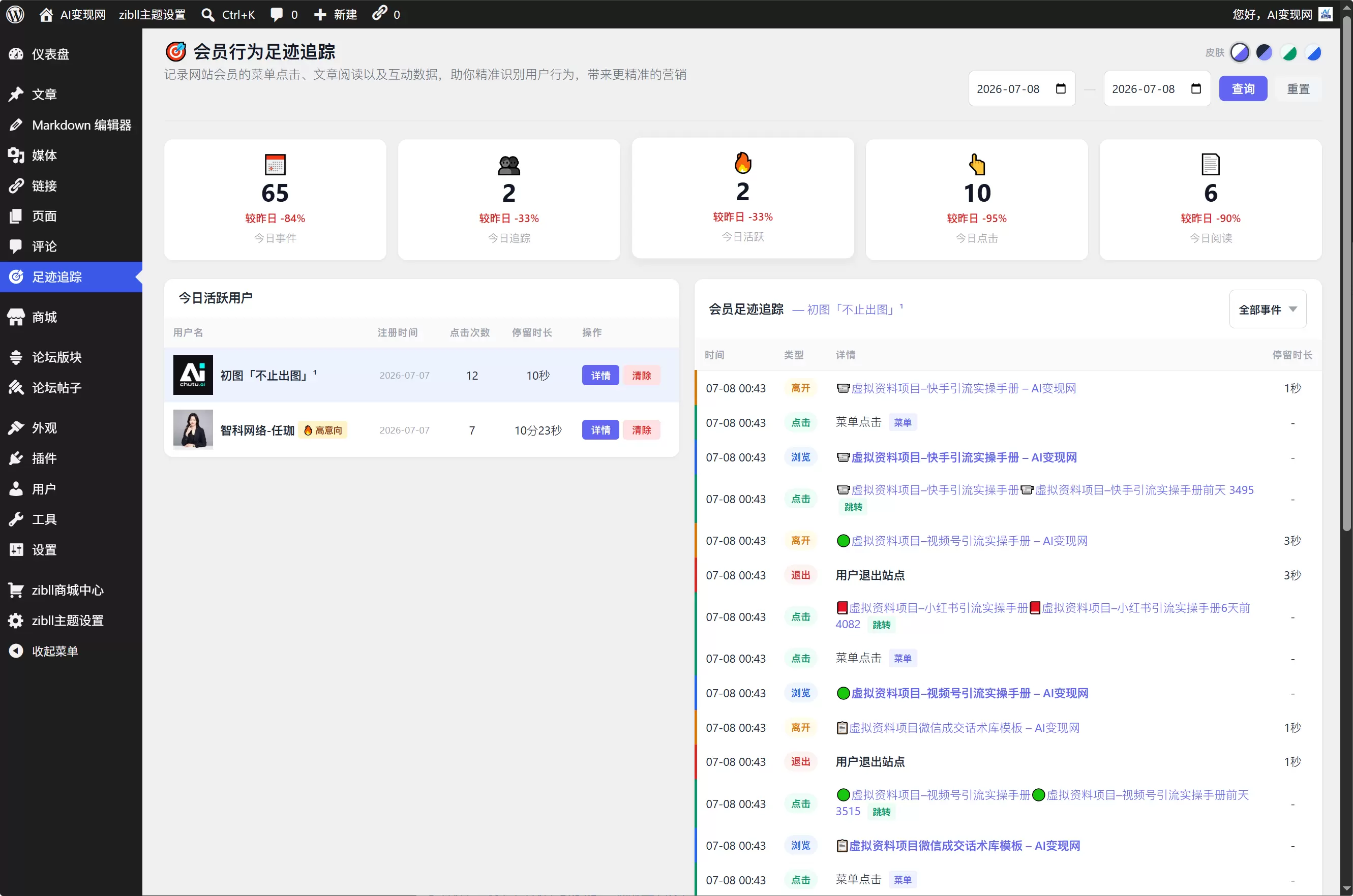Select the first purple skin swatch

[1239, 52]
